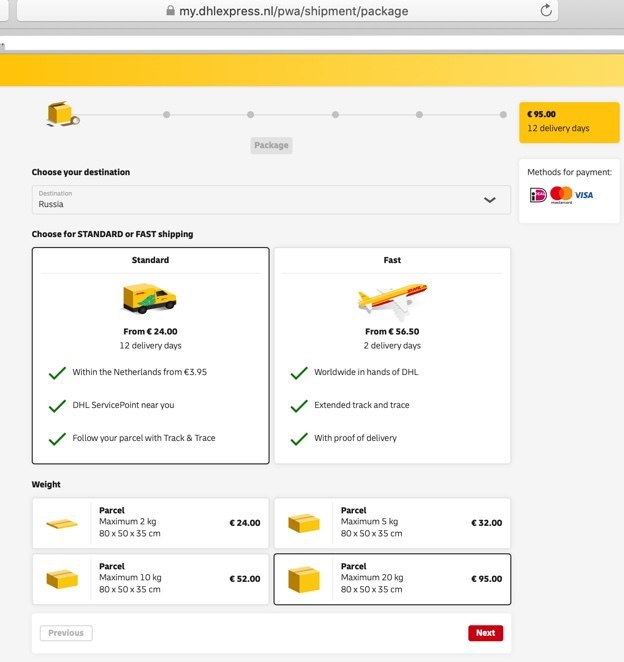Click checkmark next to Follow your parcel
Screen dimensions: 624x662
(x=57, y=439)
